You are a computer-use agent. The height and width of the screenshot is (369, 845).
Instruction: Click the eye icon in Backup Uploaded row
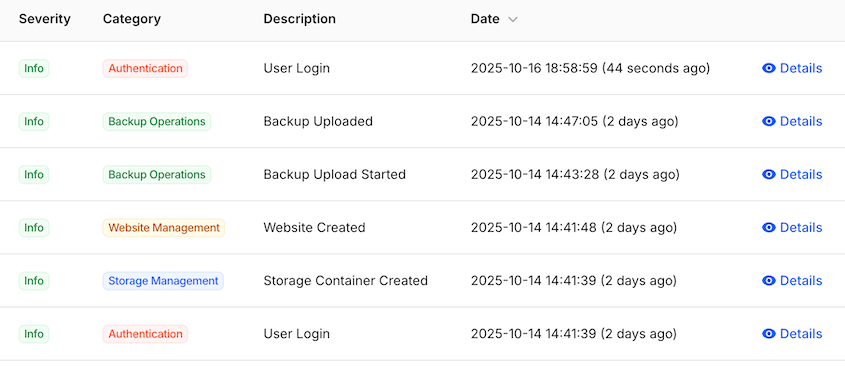[768, 121]
